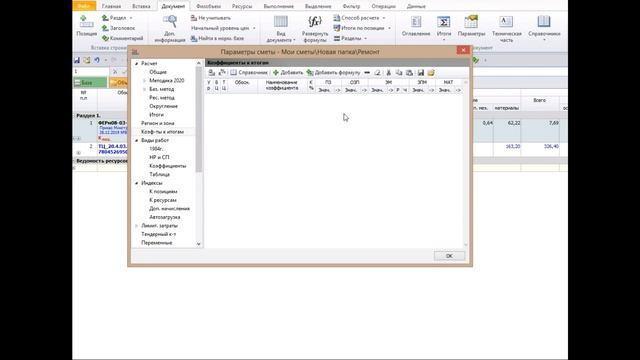Expand the Лимит. затраты node
The width and height of the screenshot is (640, 360).
(x=137, y=226)
